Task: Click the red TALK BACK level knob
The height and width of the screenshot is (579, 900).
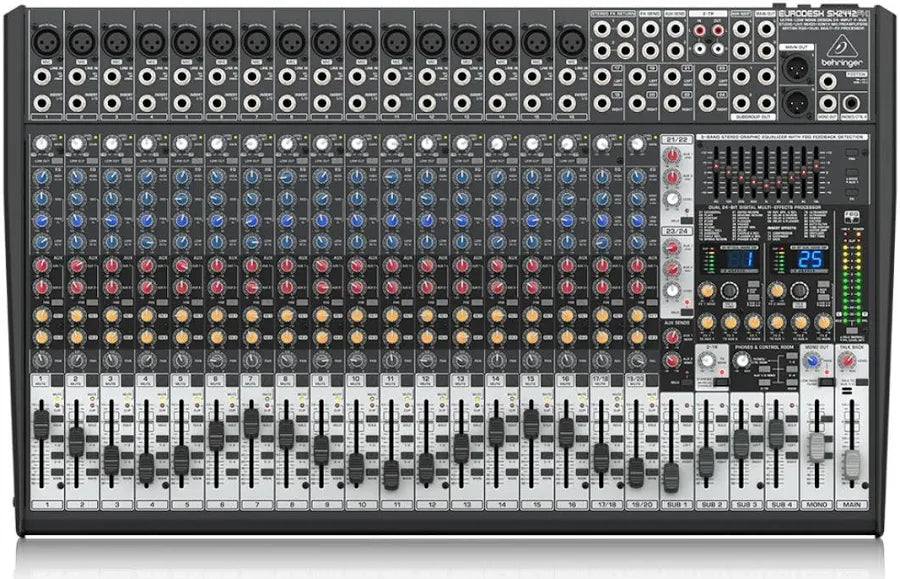Action: (847, 361)
